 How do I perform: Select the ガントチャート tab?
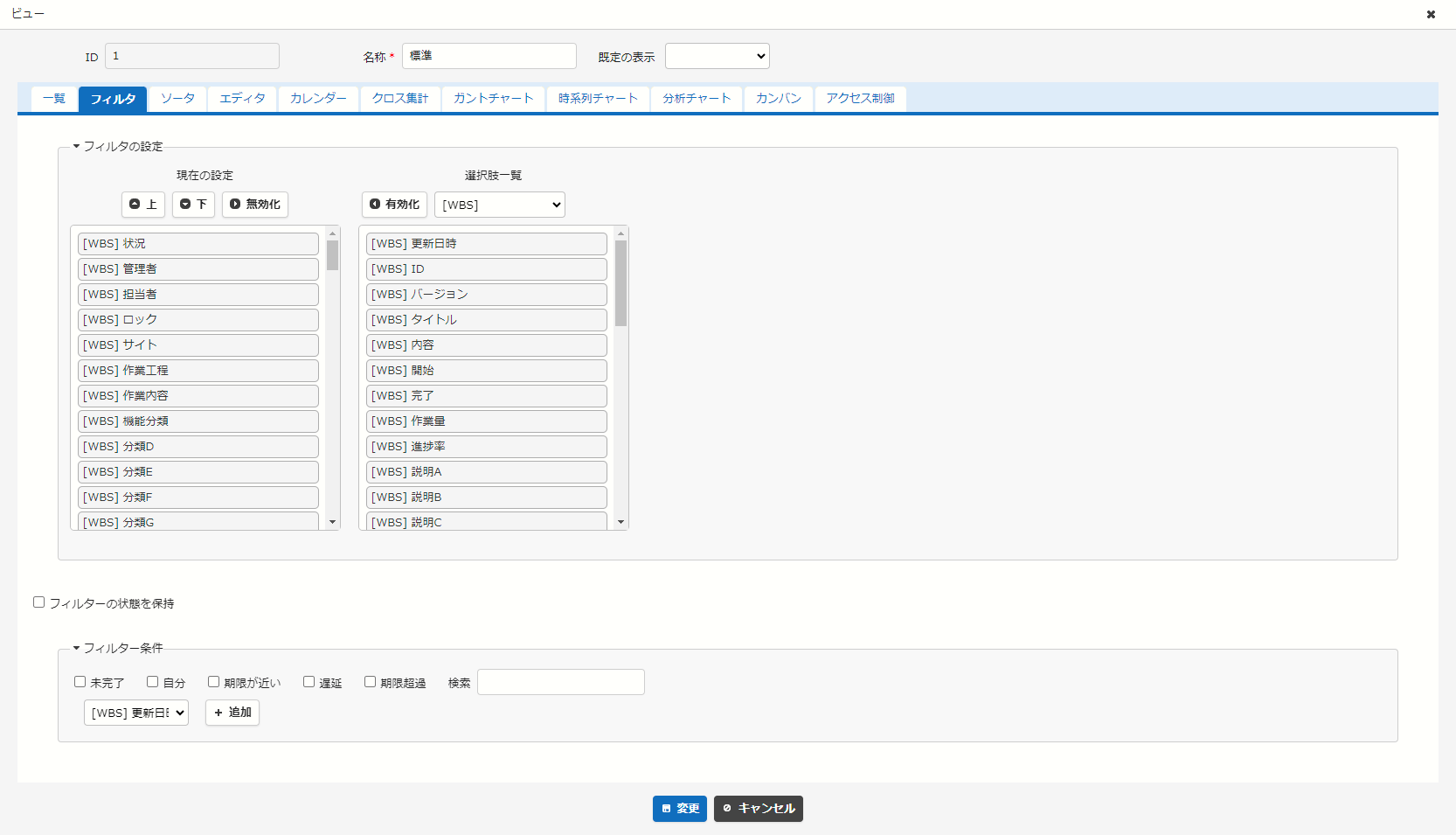point(493,99)
